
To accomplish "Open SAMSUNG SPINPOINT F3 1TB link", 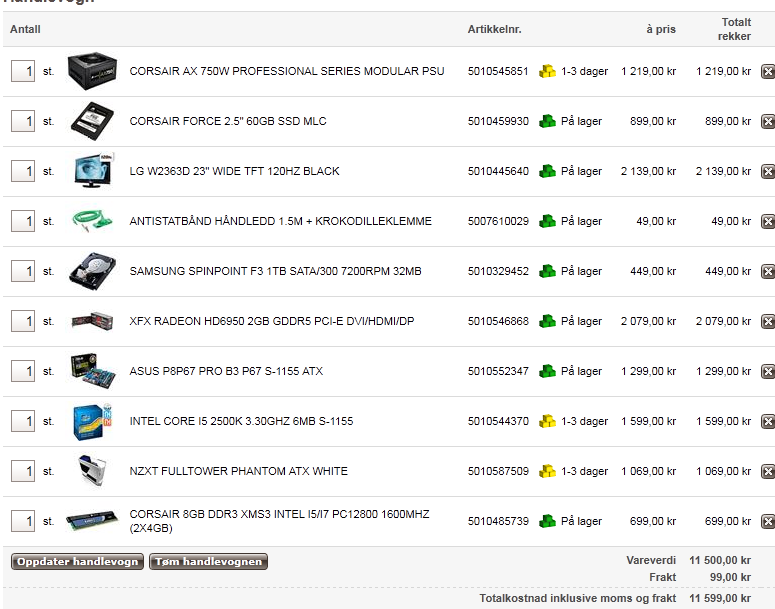I will click(x=275, y=271).
